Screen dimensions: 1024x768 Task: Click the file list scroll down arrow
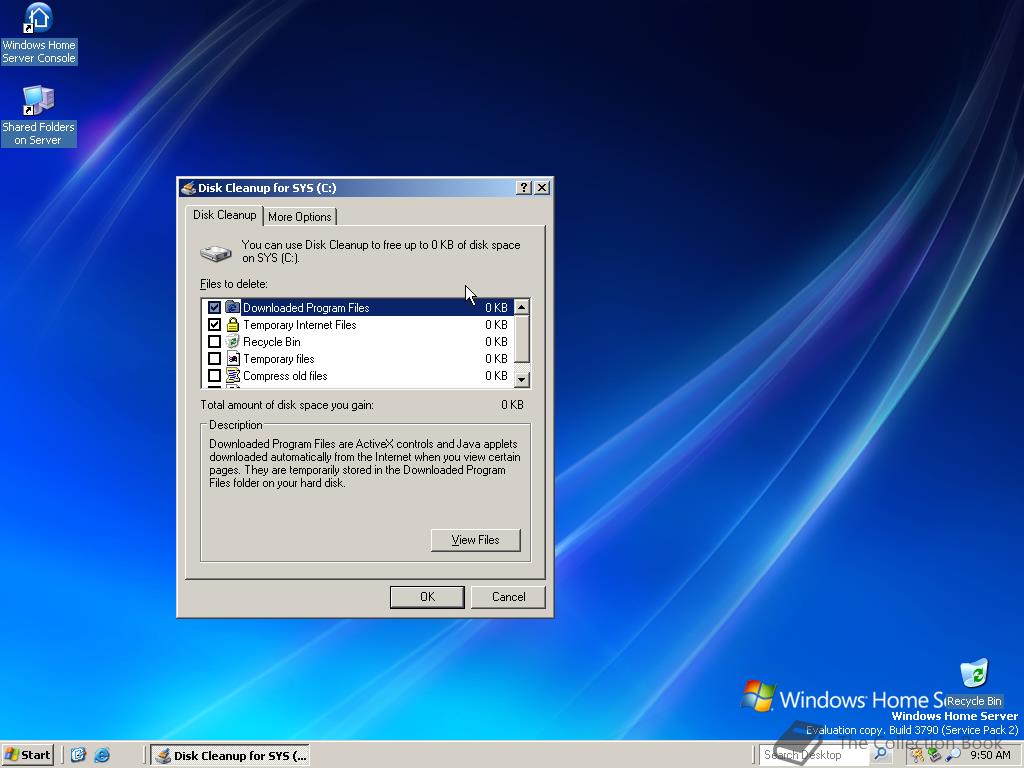click(522, 379)
